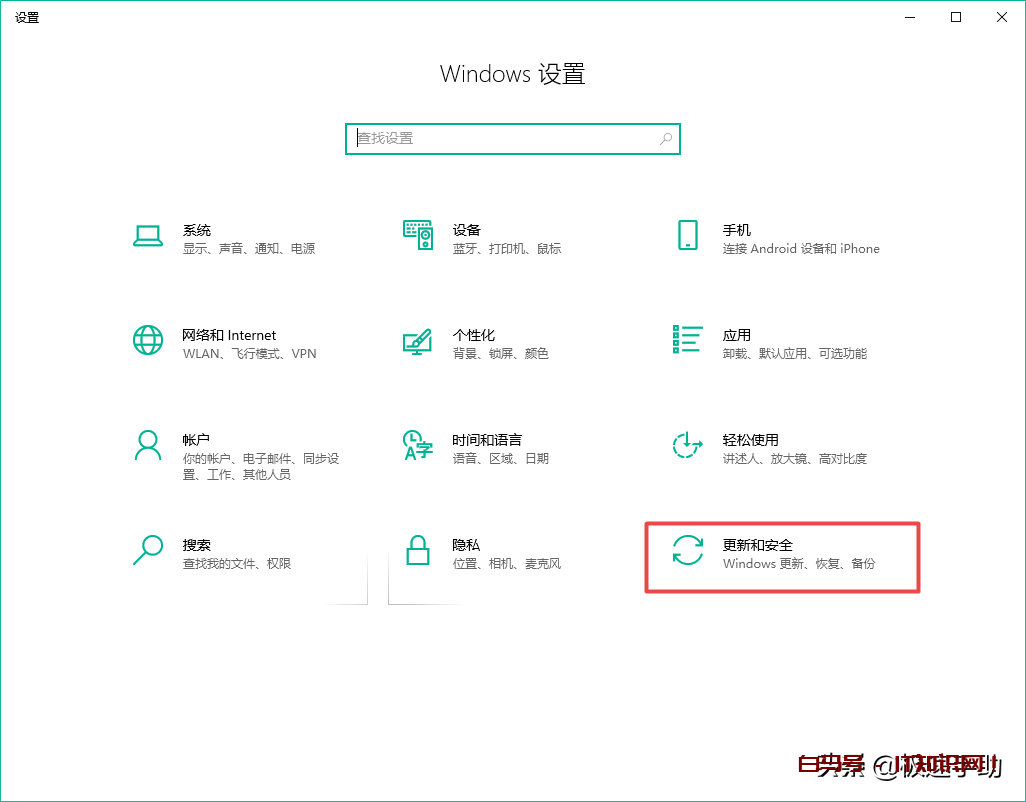This screenshot has width=1026, height=802.
Task: Open the 应用 list icon
Action: 687,340
